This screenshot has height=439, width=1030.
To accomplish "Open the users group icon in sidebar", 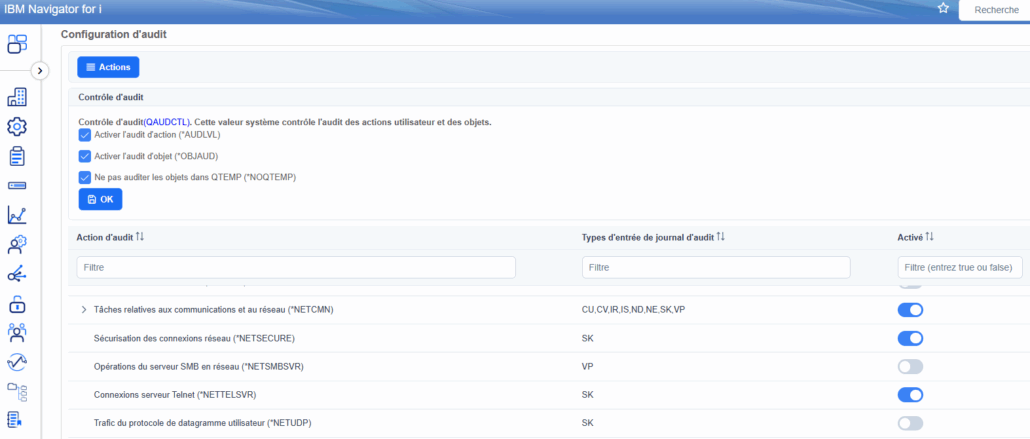I will tap(17, 333).
